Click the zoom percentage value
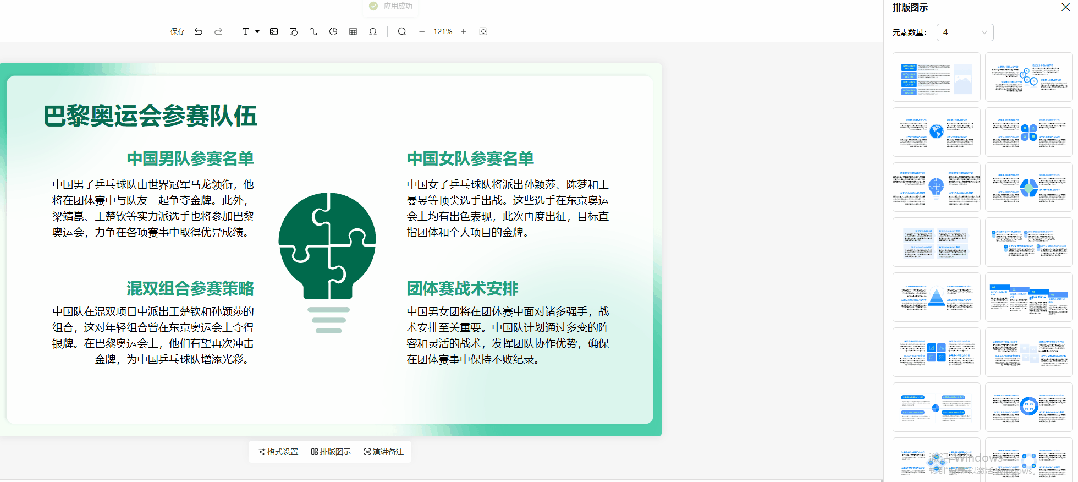 443,31
